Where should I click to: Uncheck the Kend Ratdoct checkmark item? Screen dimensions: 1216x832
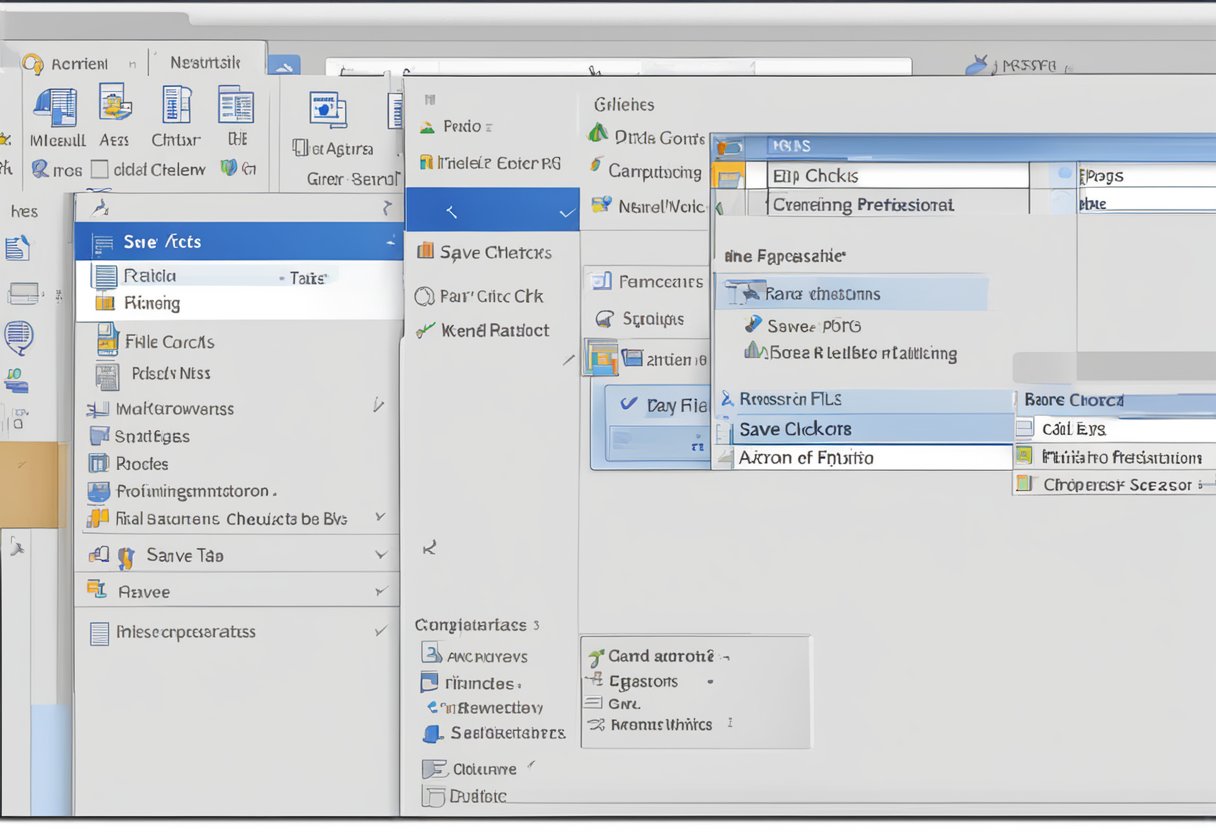pyautogui.click(x=425, y=330)
